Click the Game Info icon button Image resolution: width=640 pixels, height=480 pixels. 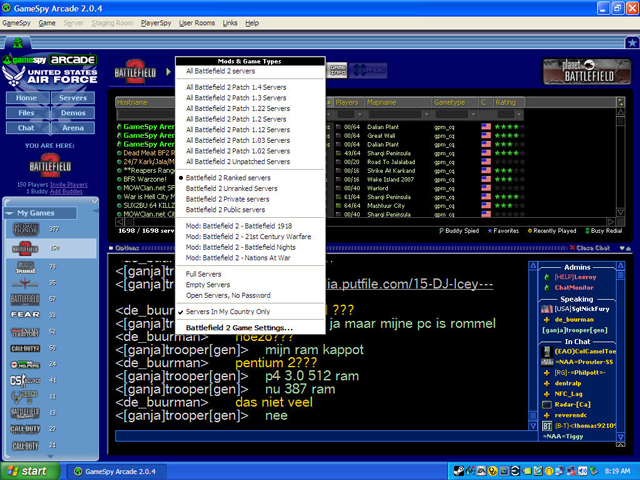pyautogui.click(x=337, y=70)
